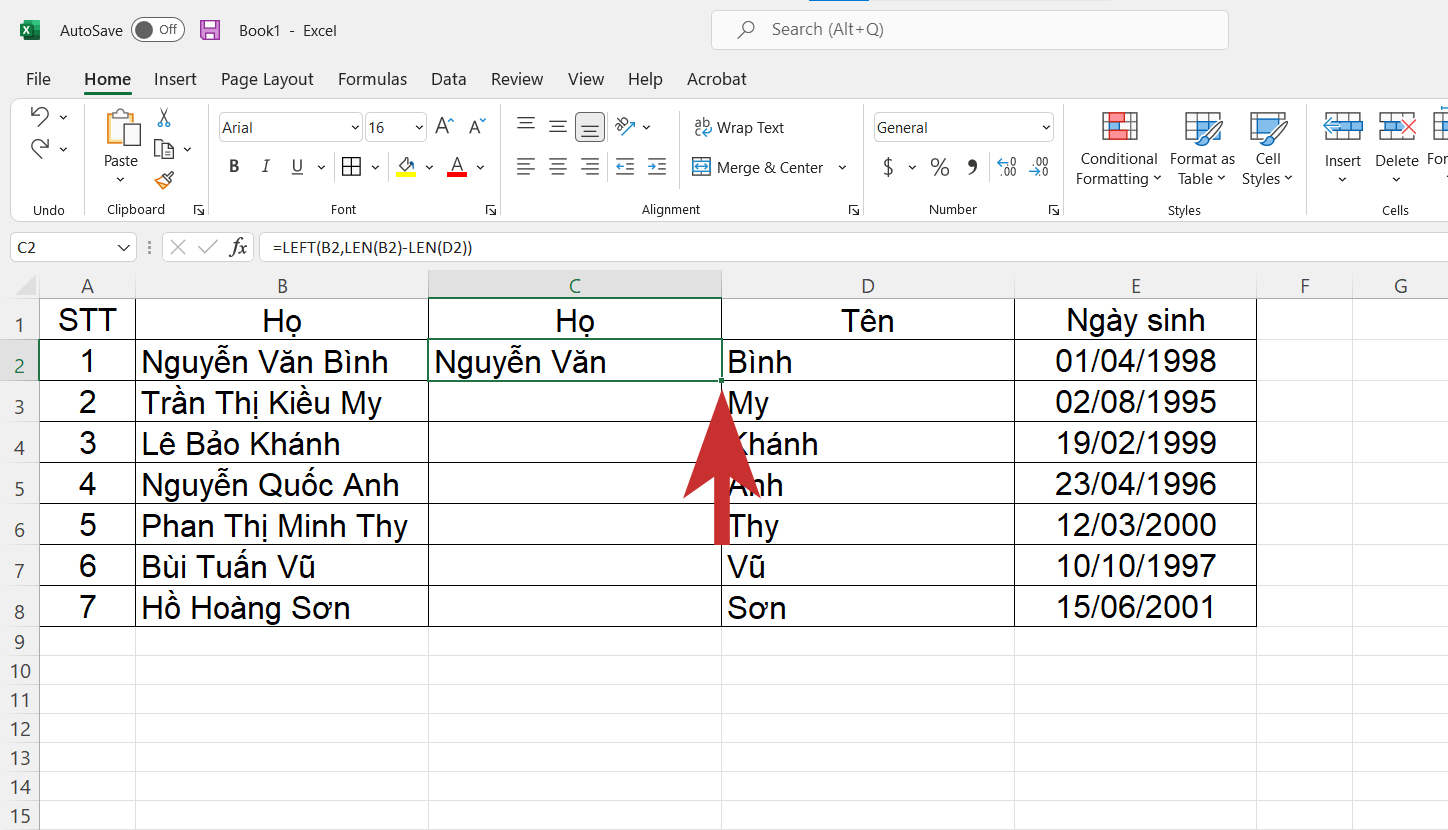This screenshot has width=1448, height=830.
Task: Toggle Bottom Align icon
Action: point(590,127)
